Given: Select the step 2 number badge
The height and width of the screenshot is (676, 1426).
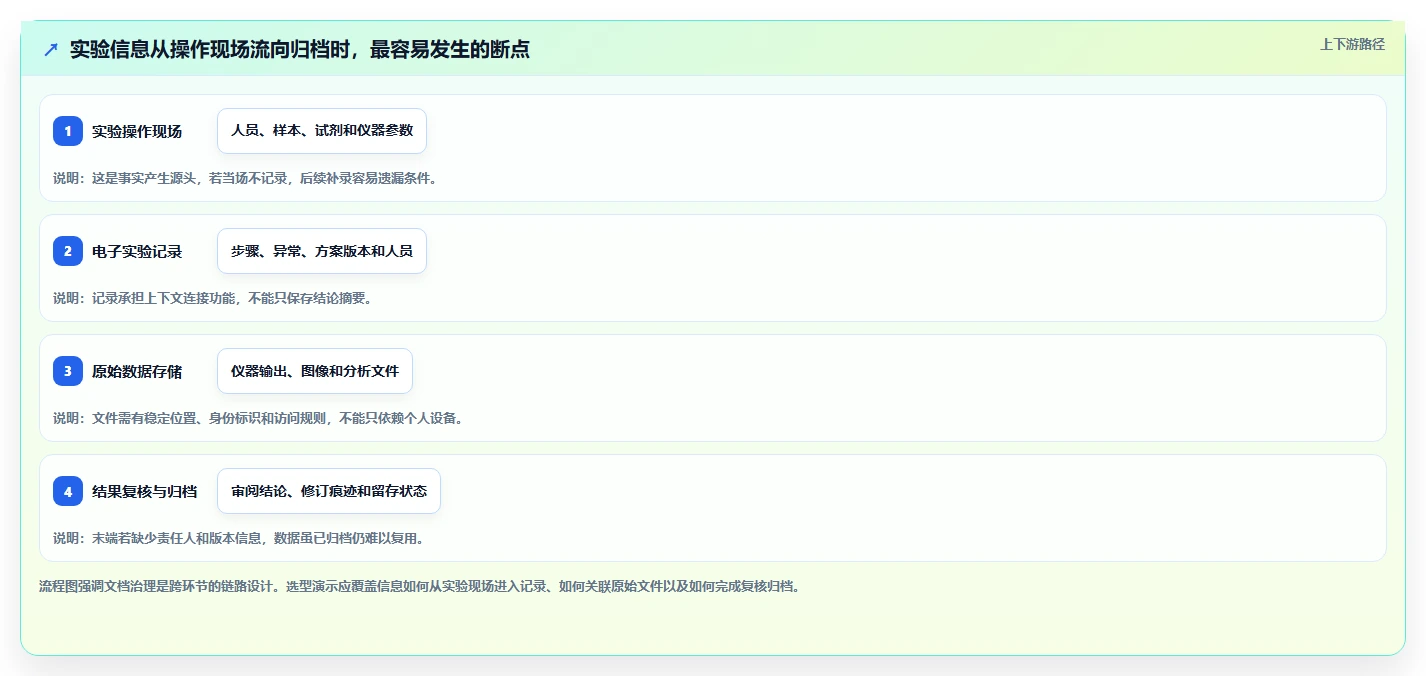Looking at the screenshot, I should tap(68, 251).
